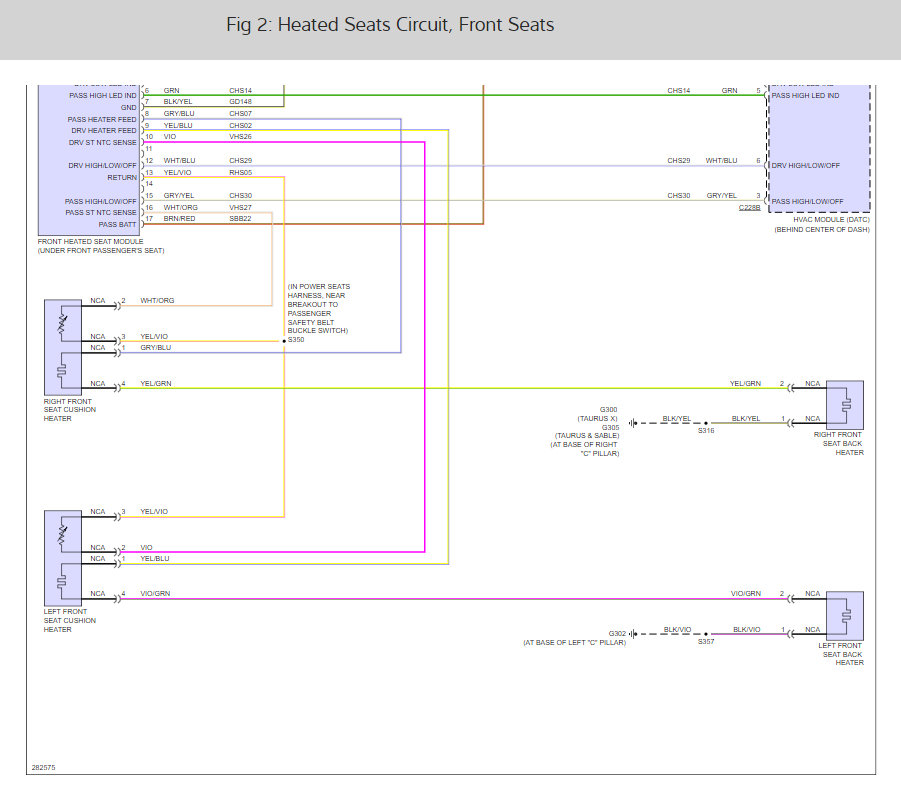Image resolution: width=901 pixels, height=796 pixels.
Task: Click the power seats harness location note
Action: click(x=318, y=309)
